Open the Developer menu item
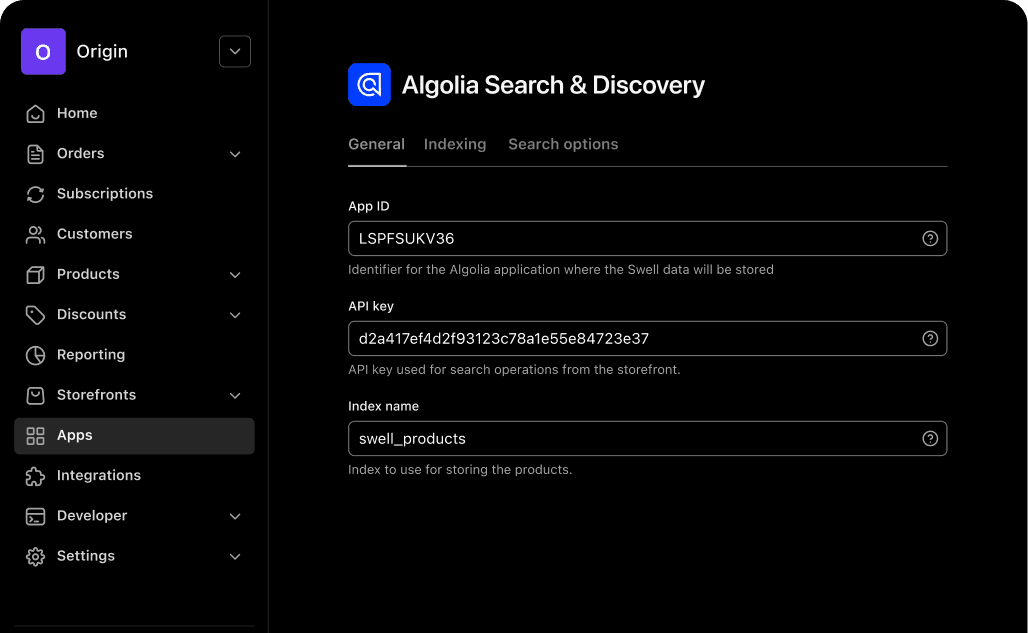This screenshot has height=633, width=1028. tap(92, 516)
